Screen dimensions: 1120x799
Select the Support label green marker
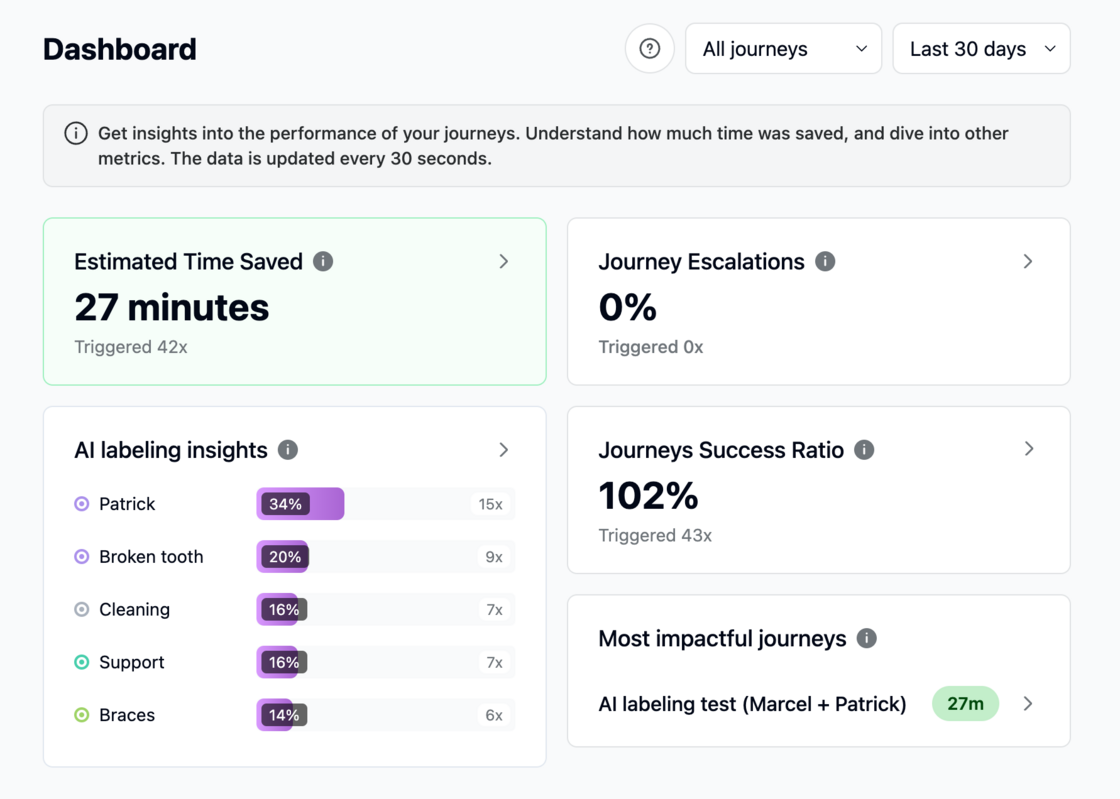(82, 663)
